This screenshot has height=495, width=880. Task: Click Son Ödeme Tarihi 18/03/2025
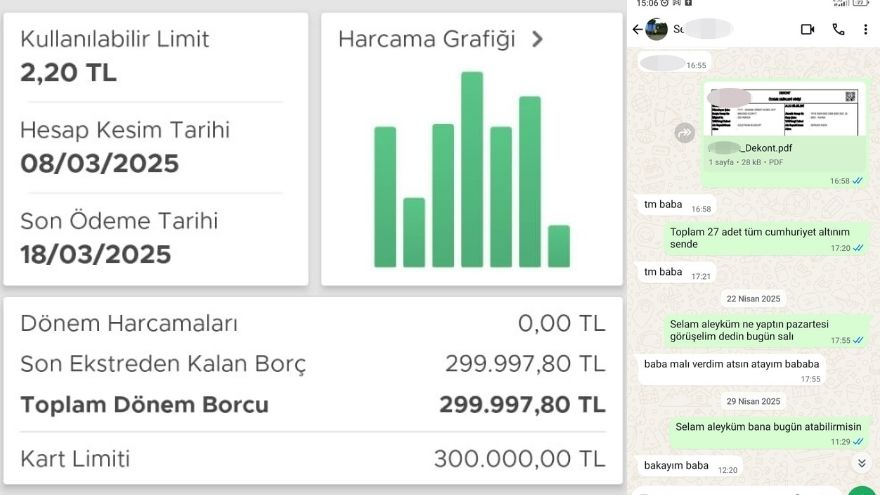pyautogui.click(x=95, y=253)
